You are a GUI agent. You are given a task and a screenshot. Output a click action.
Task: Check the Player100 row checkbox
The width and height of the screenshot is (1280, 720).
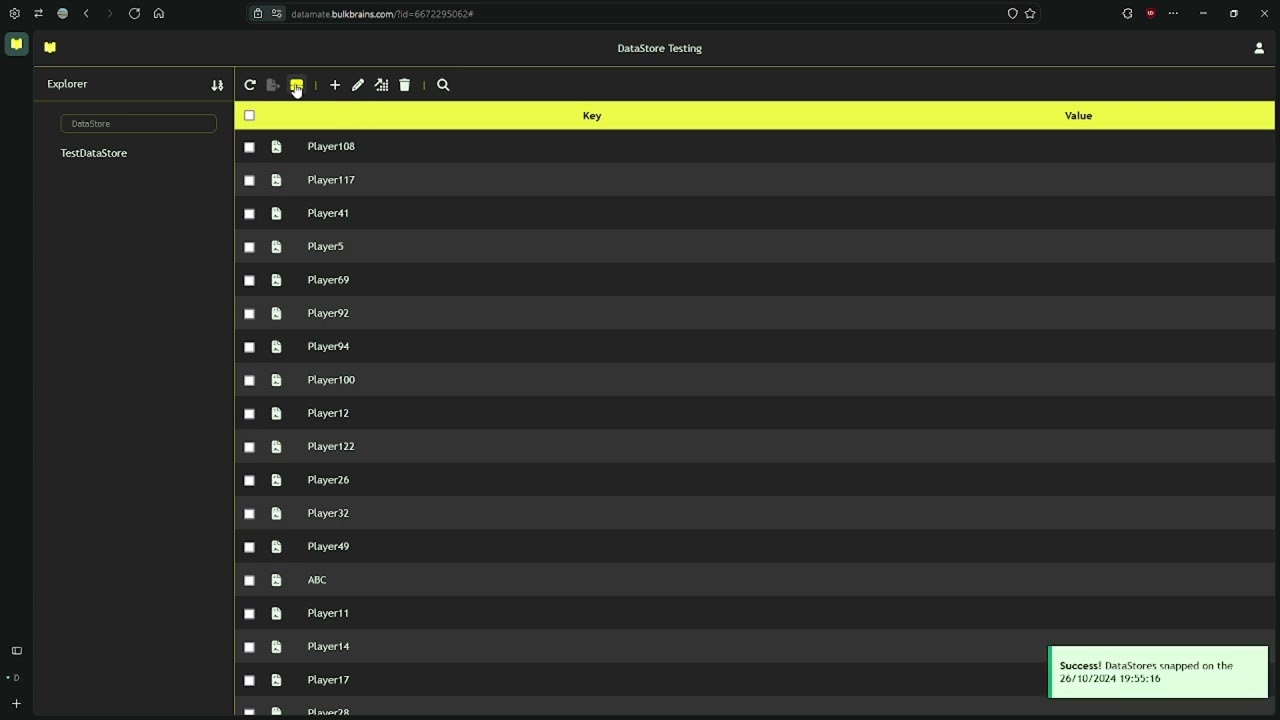click(x=249, y=380)
